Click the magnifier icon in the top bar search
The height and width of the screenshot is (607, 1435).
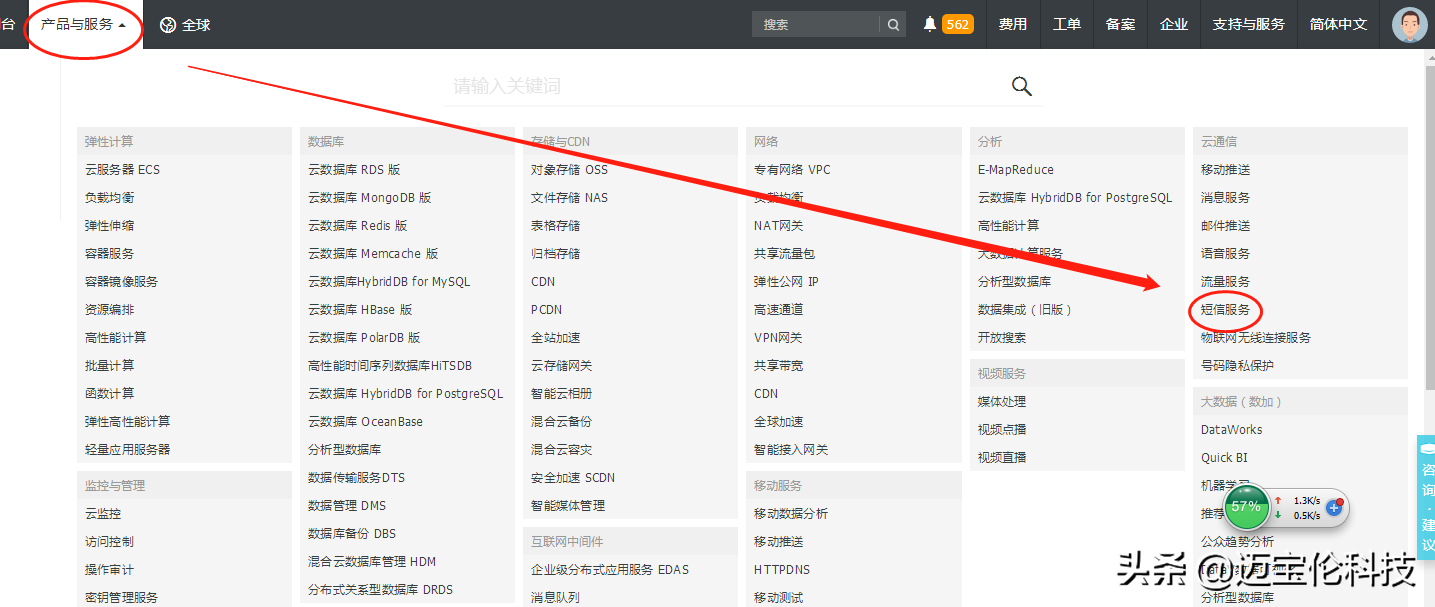click(x=893, y=25)
